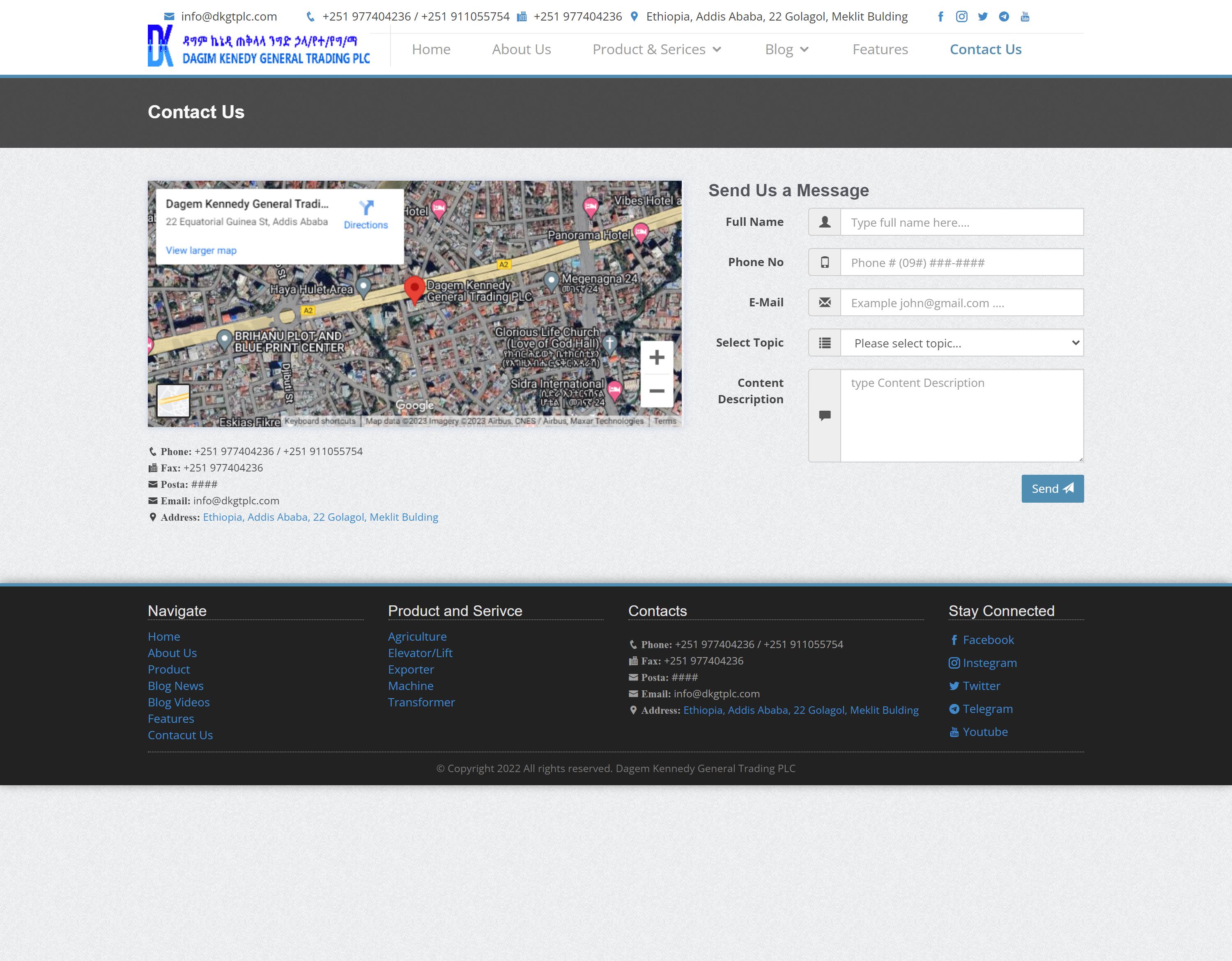Open the Features menu item
Viewport: 1232px width, 961px height.
pos(880,50)
